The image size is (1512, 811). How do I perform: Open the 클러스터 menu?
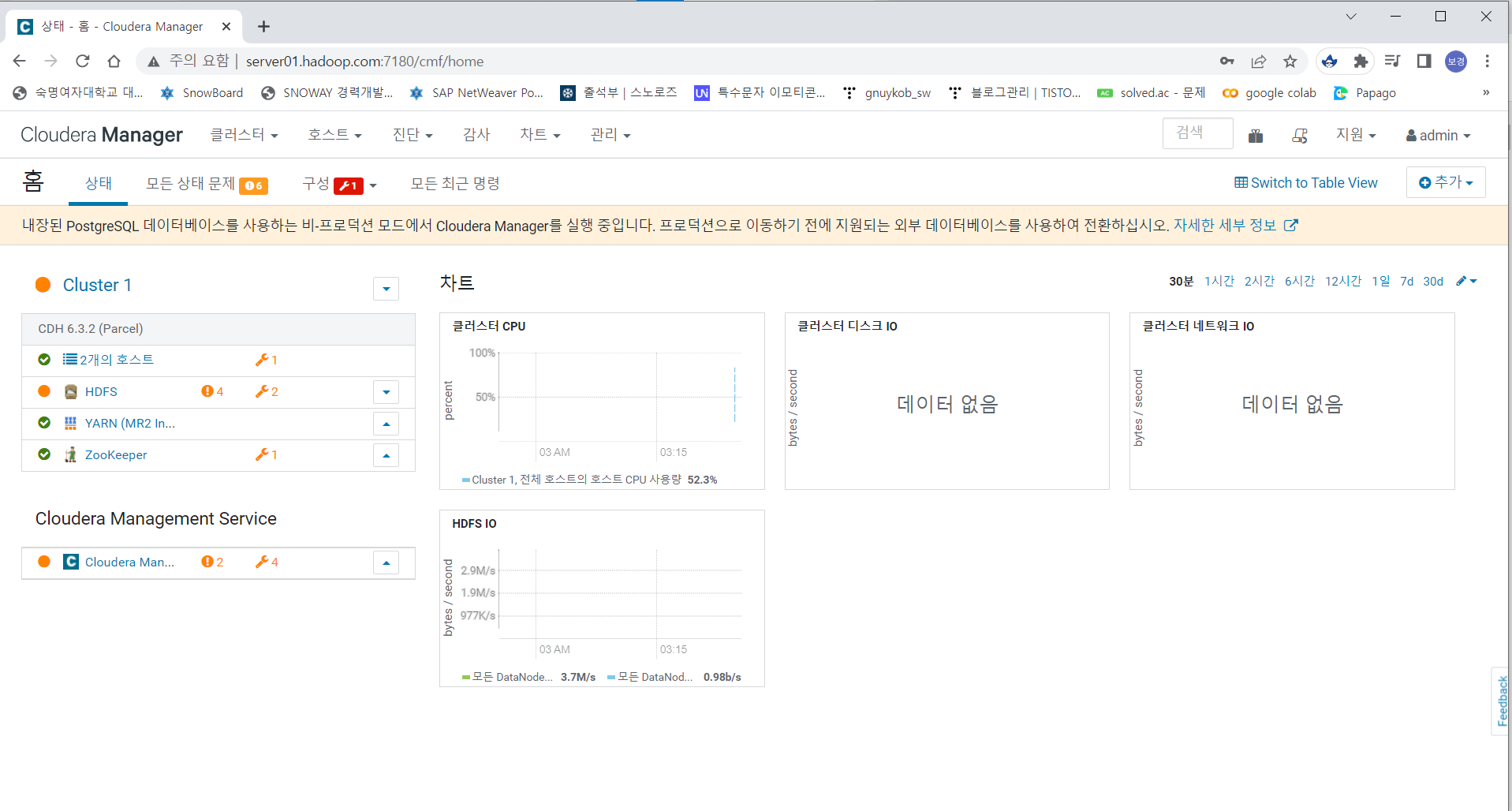point(244,135)
